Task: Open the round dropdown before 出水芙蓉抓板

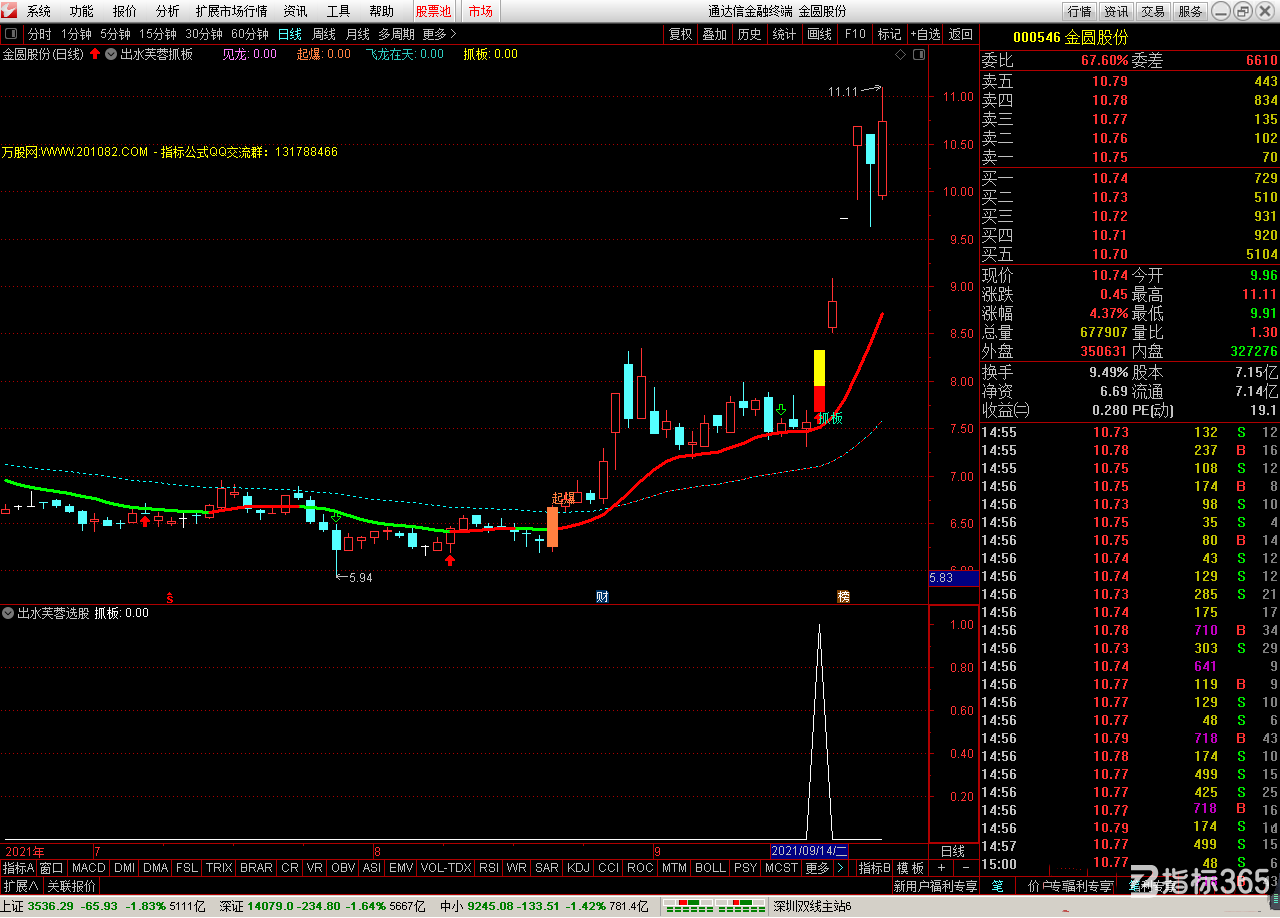Action: 111,54
